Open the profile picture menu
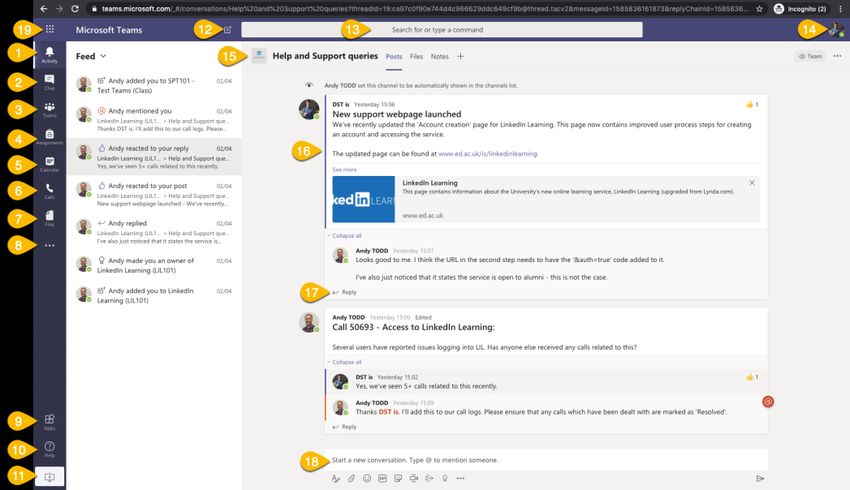The height and width of the screenshot is (490, 850). coord(835,29)
